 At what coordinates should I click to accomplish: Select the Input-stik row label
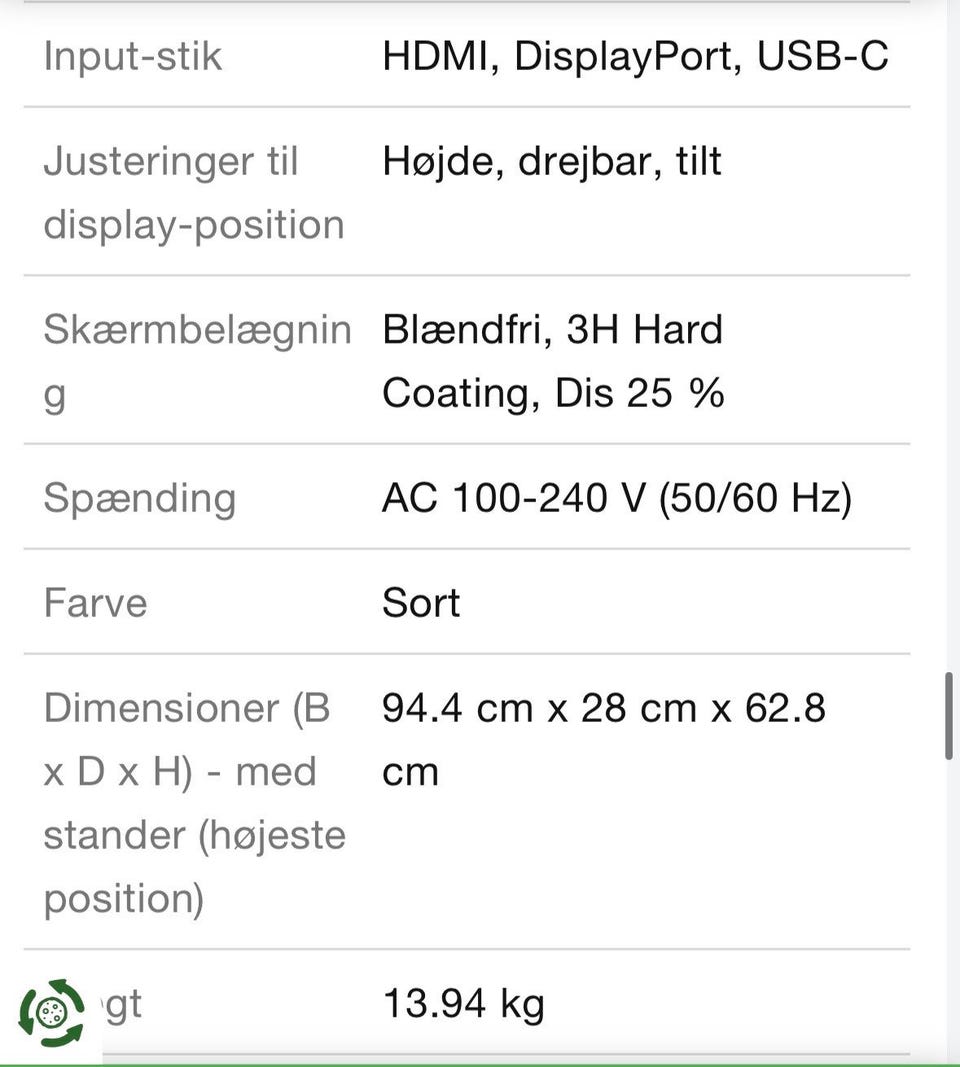132,56
